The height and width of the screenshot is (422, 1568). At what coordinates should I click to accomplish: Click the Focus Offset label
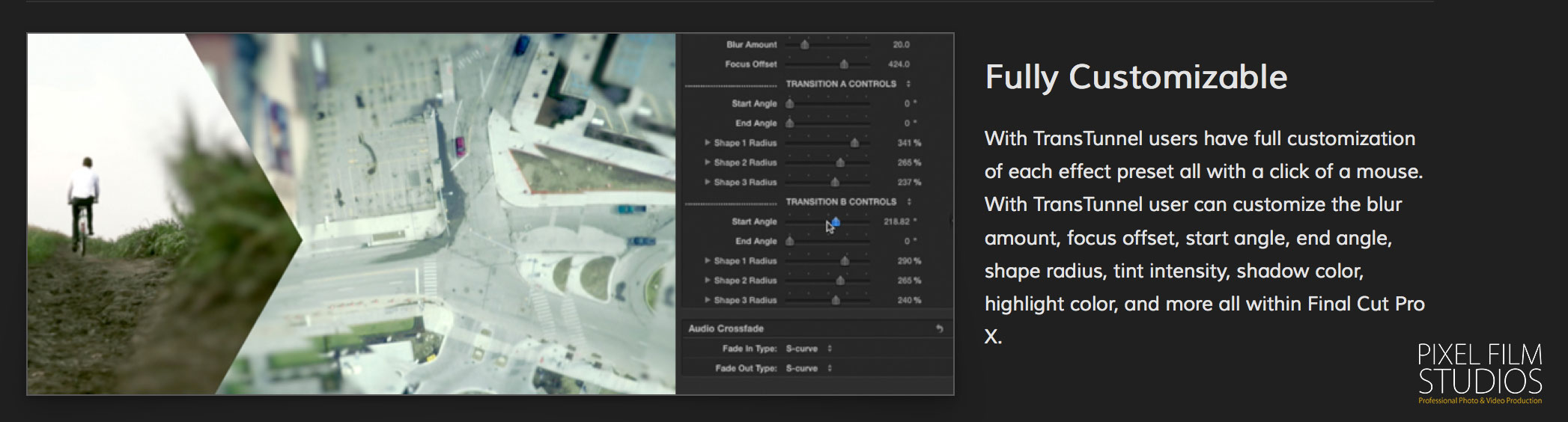point(750,64)
